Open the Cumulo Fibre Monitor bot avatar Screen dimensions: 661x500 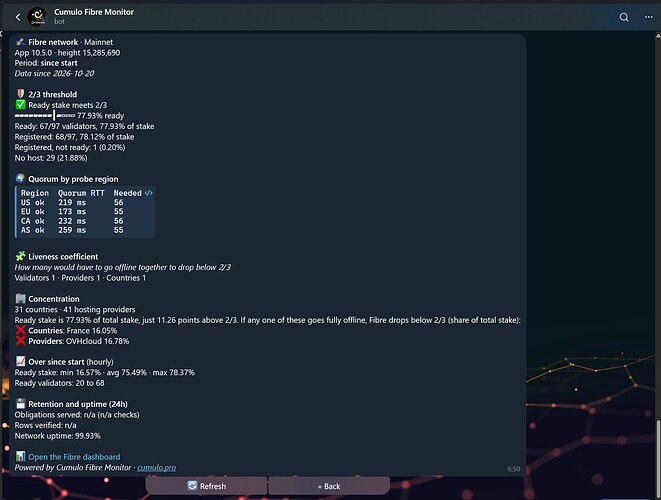(37, 17)
